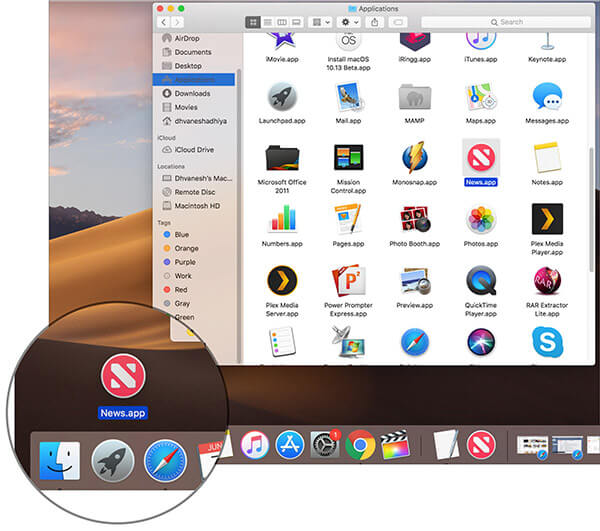Open App Store from the Dock
The height and width of the screenshot is (531, 600).
289,445
